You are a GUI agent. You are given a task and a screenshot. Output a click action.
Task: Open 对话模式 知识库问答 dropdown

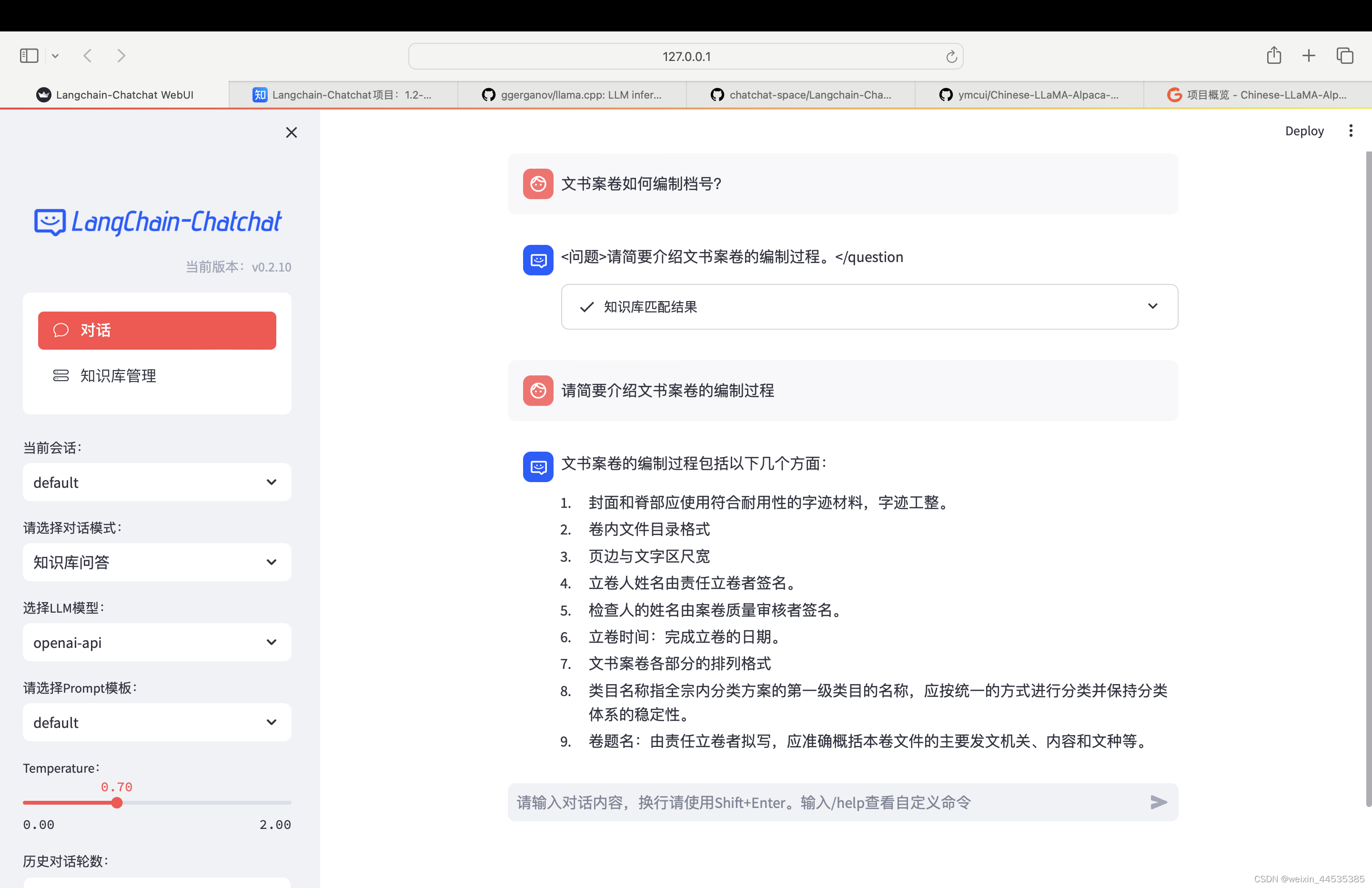click(157, 562)
